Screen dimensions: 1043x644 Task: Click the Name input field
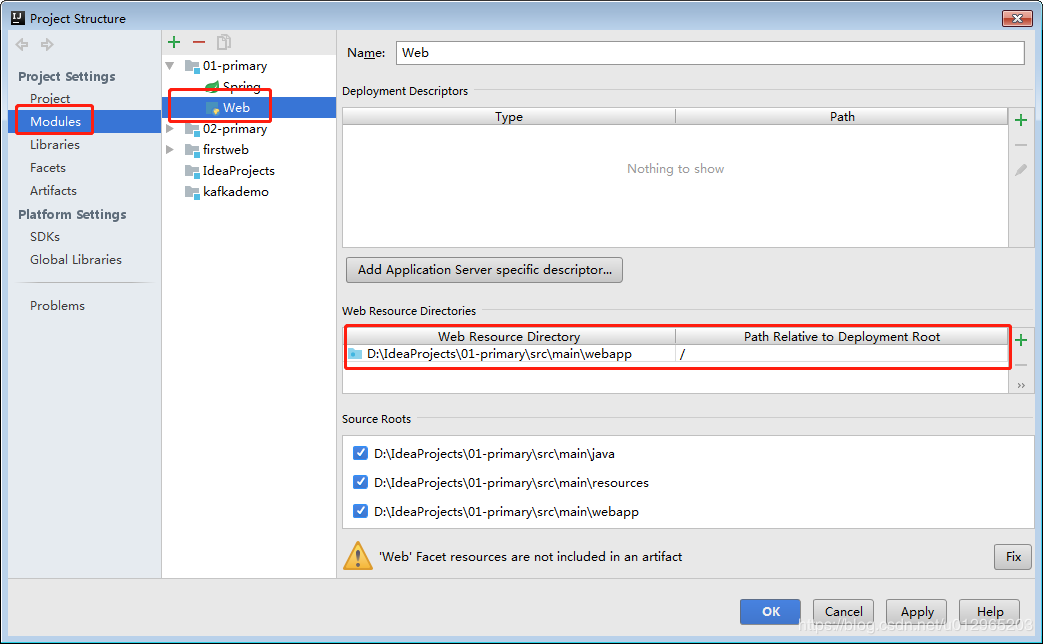[x=710, y=53]
